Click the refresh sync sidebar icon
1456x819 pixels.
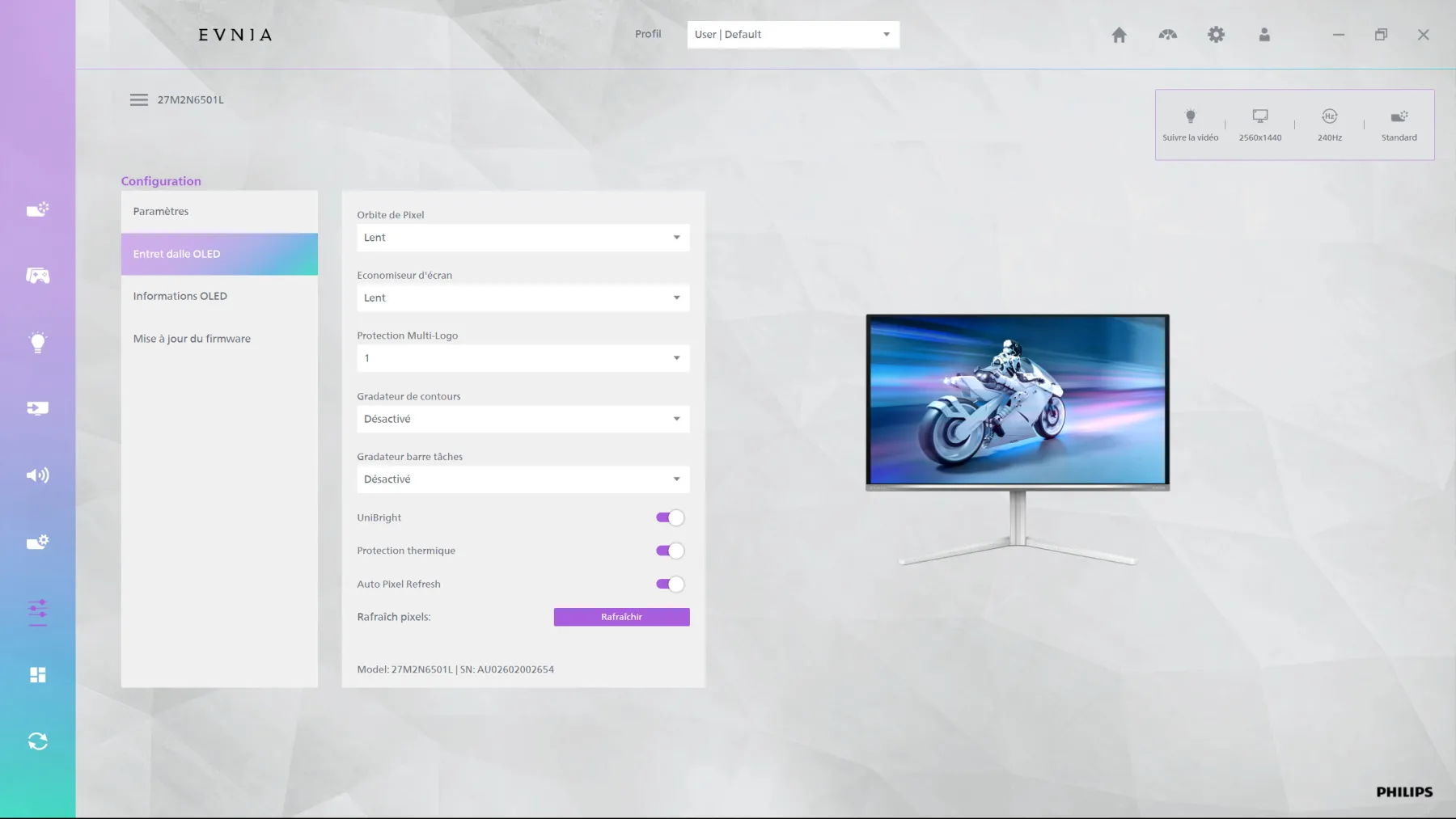[x=37, y=741]
